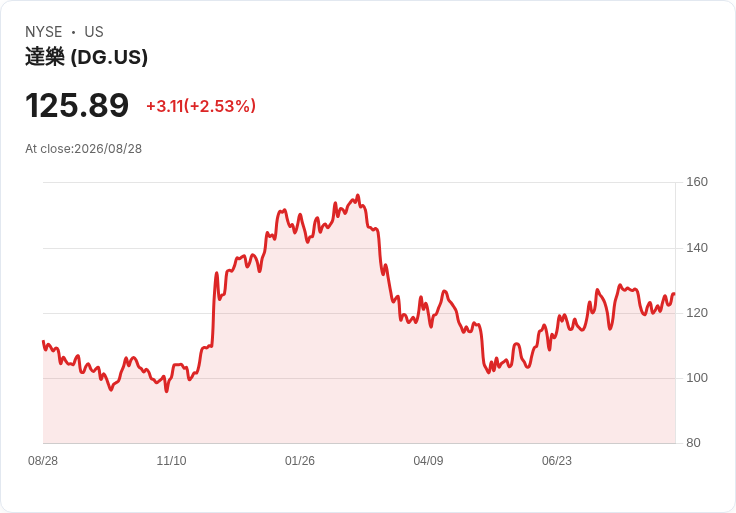The width and height of the screenshot is (736, 513).
Task: Click the 06/23 date axis label
Action: tap(557, 460)
